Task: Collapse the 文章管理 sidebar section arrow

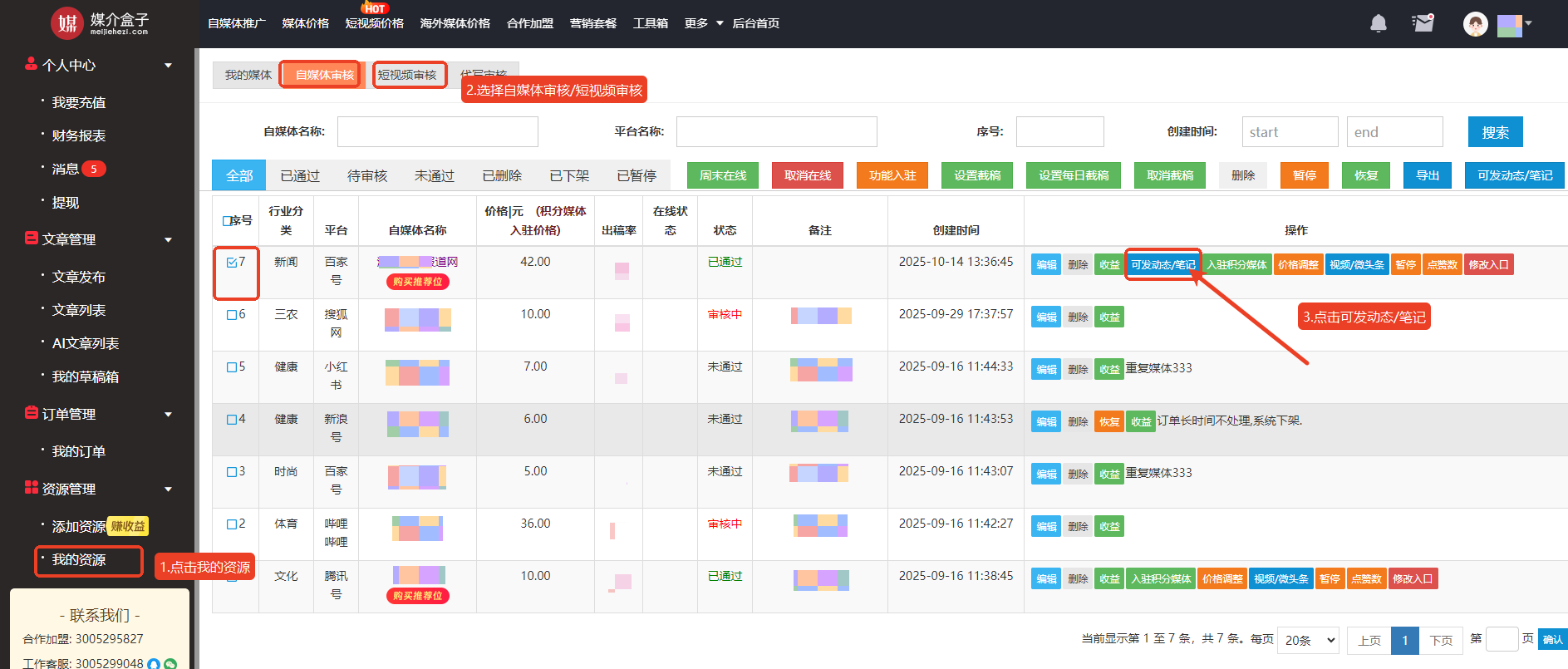Action: coord(168,239)
